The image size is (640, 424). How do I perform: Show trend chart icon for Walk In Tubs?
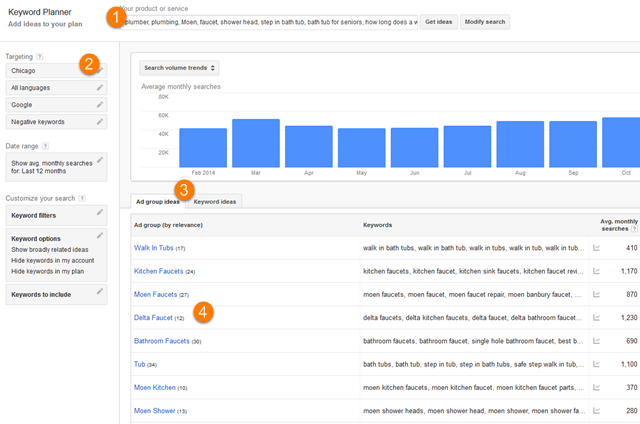596,248
